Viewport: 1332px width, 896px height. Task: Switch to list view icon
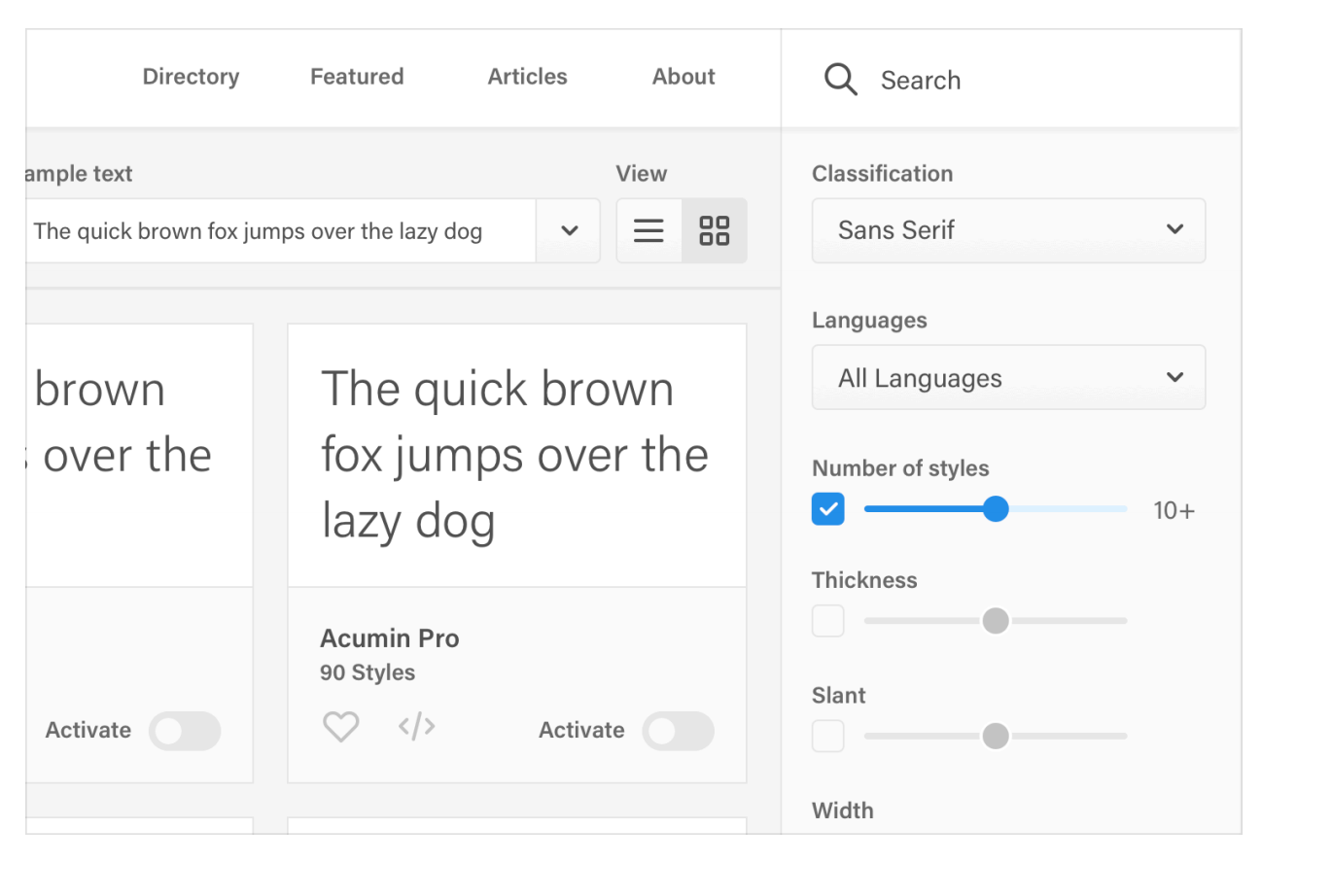pyautogui.click(x=648, y=231)
